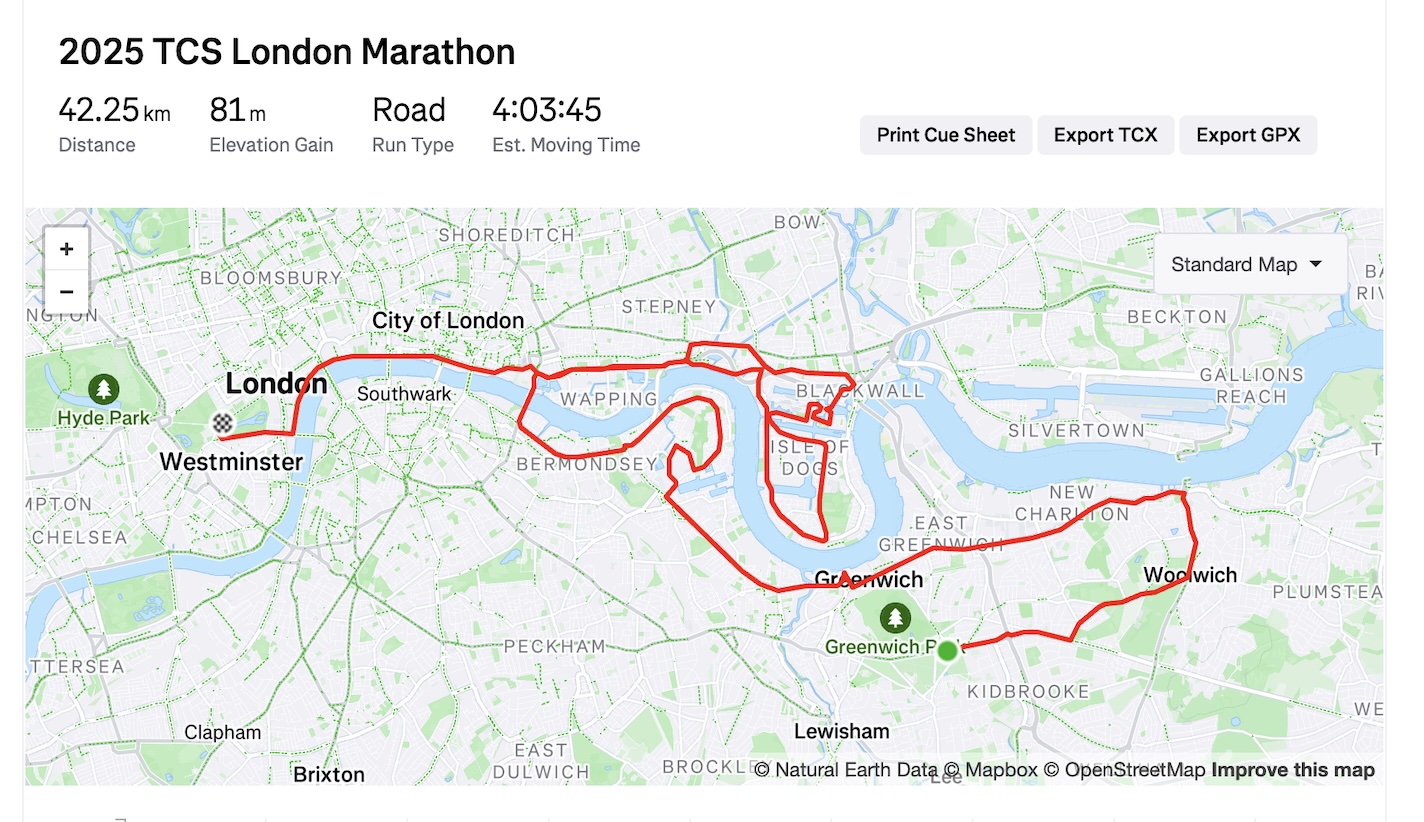Print the cue sheet
1424x822 pixels.
[946, 135]
